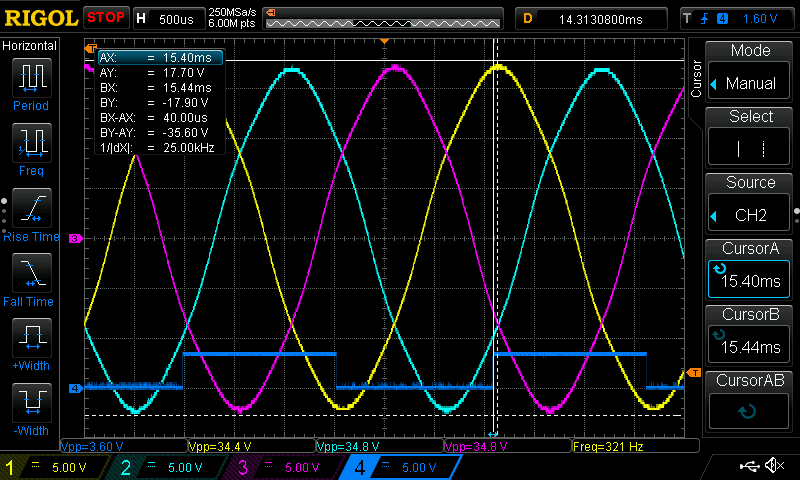This screenshot has width=800, height=480.
Task: Click the STOP run status indicator
Action: click(106, 17)
